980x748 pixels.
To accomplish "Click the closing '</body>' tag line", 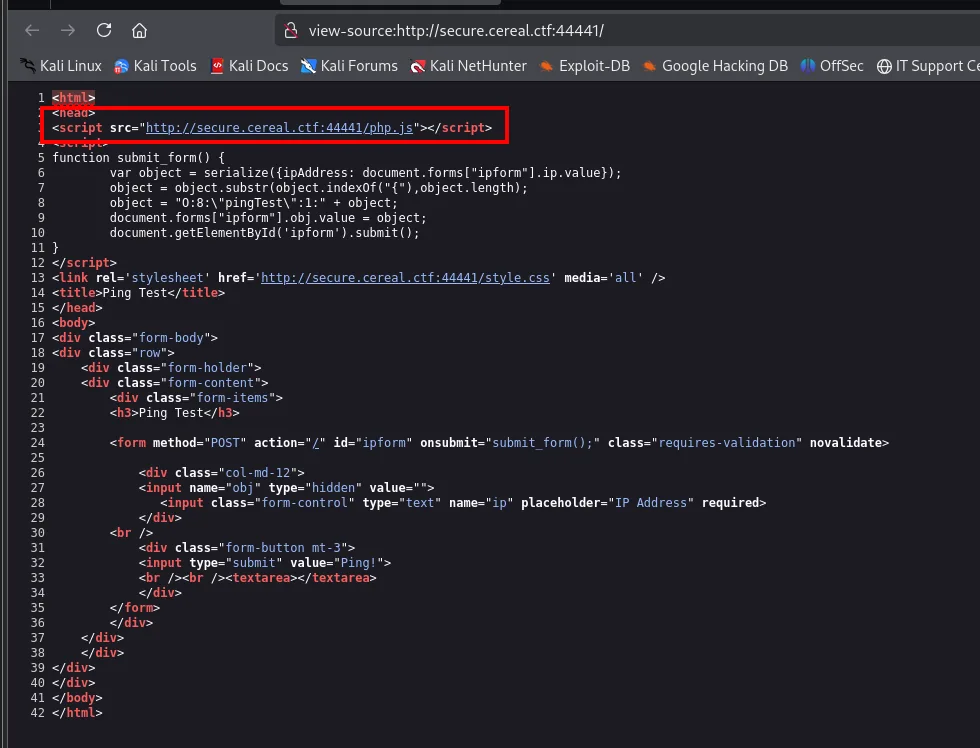I will [78, 697].
